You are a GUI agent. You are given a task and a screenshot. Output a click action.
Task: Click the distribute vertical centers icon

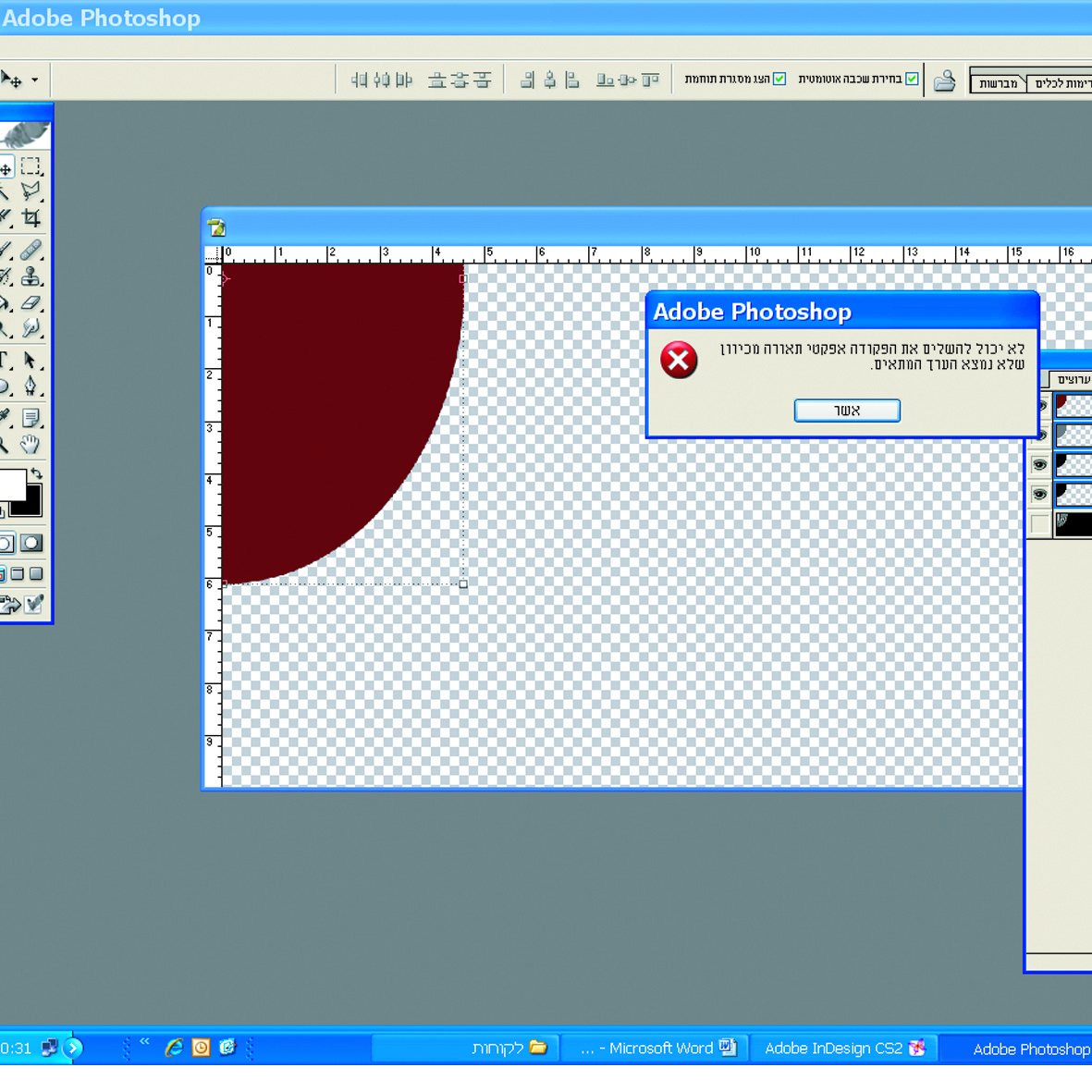click(460, 80)
